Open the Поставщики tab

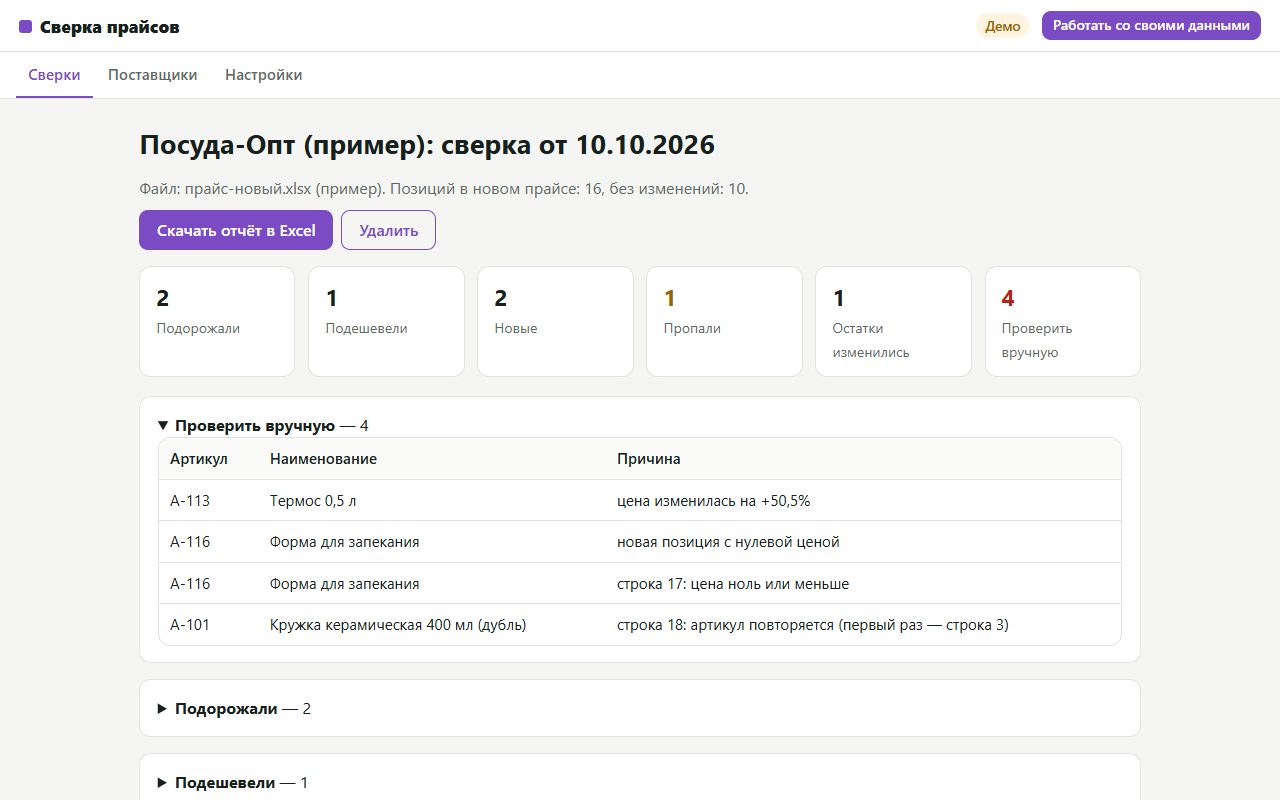point(153,75)
